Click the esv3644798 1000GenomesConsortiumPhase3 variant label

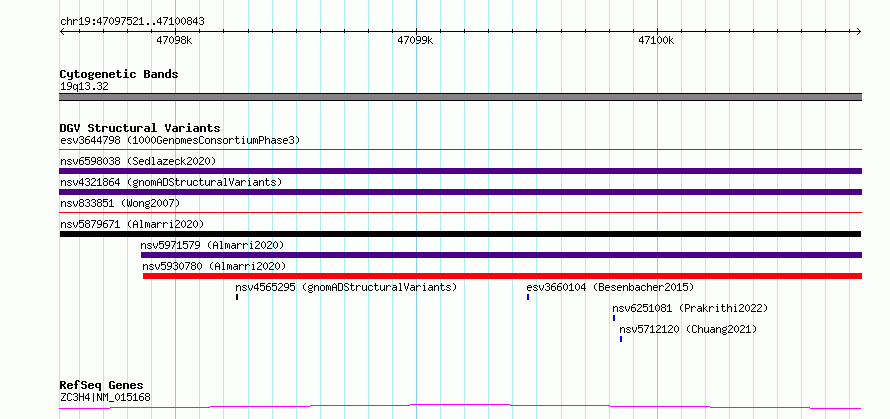tap(180, 140)
